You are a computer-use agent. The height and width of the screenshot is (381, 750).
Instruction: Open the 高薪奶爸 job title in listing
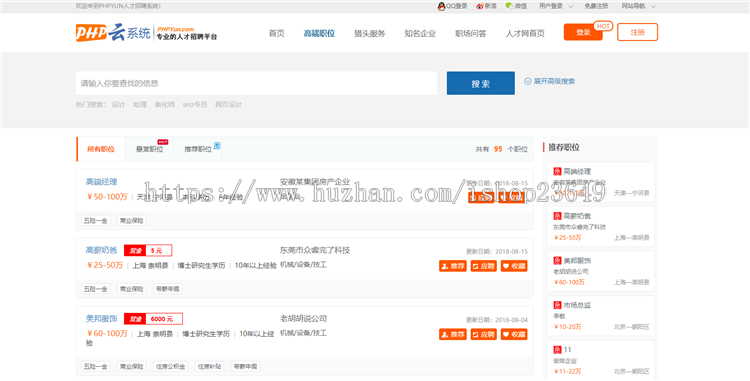101,250
